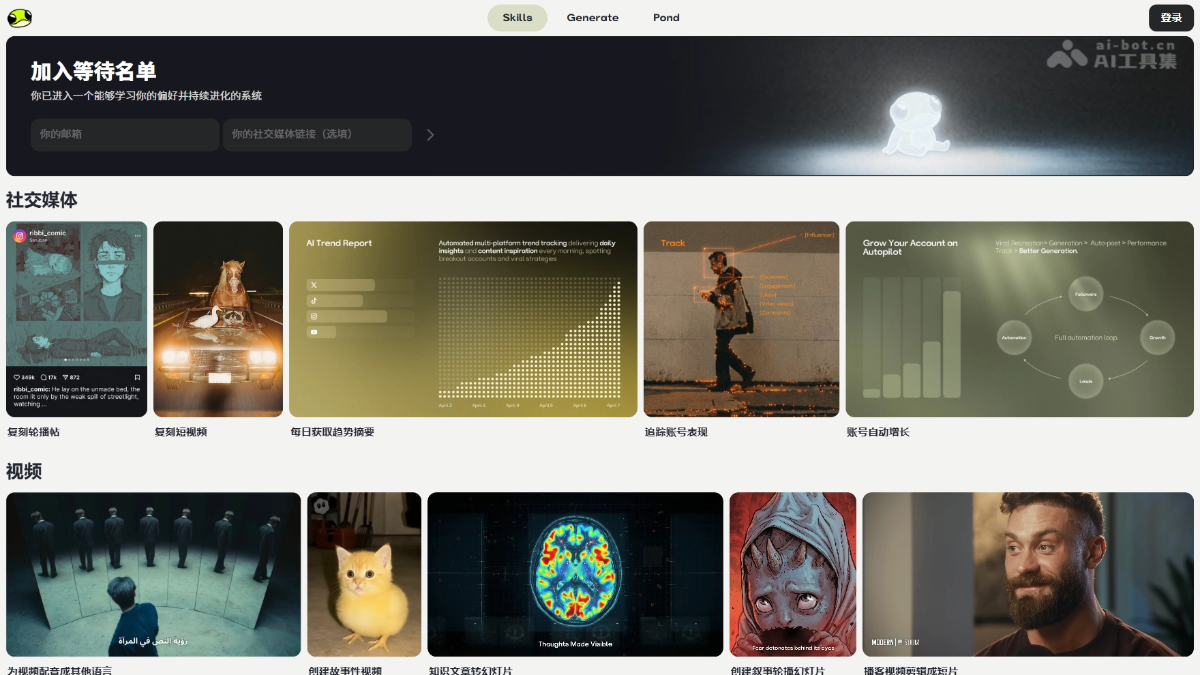Focus the 你的邮箱 email input field
The width and height of the screenshot is (1200, 675).
pyautogui.click(x=124, y=135)
